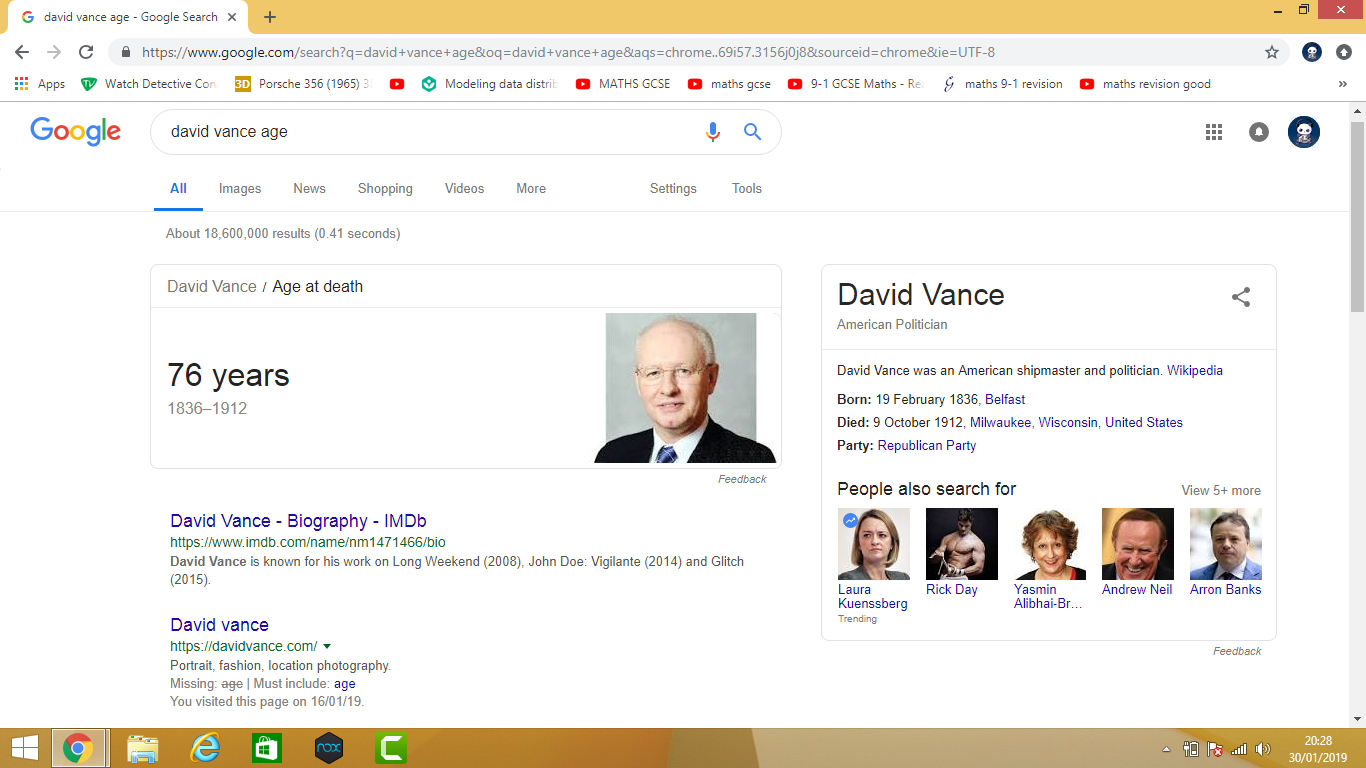Screen dimensions: 1366x768
Task: Open the green Camtasia taskbar icon
Action: pyautogui.click(x=391, y=748)
